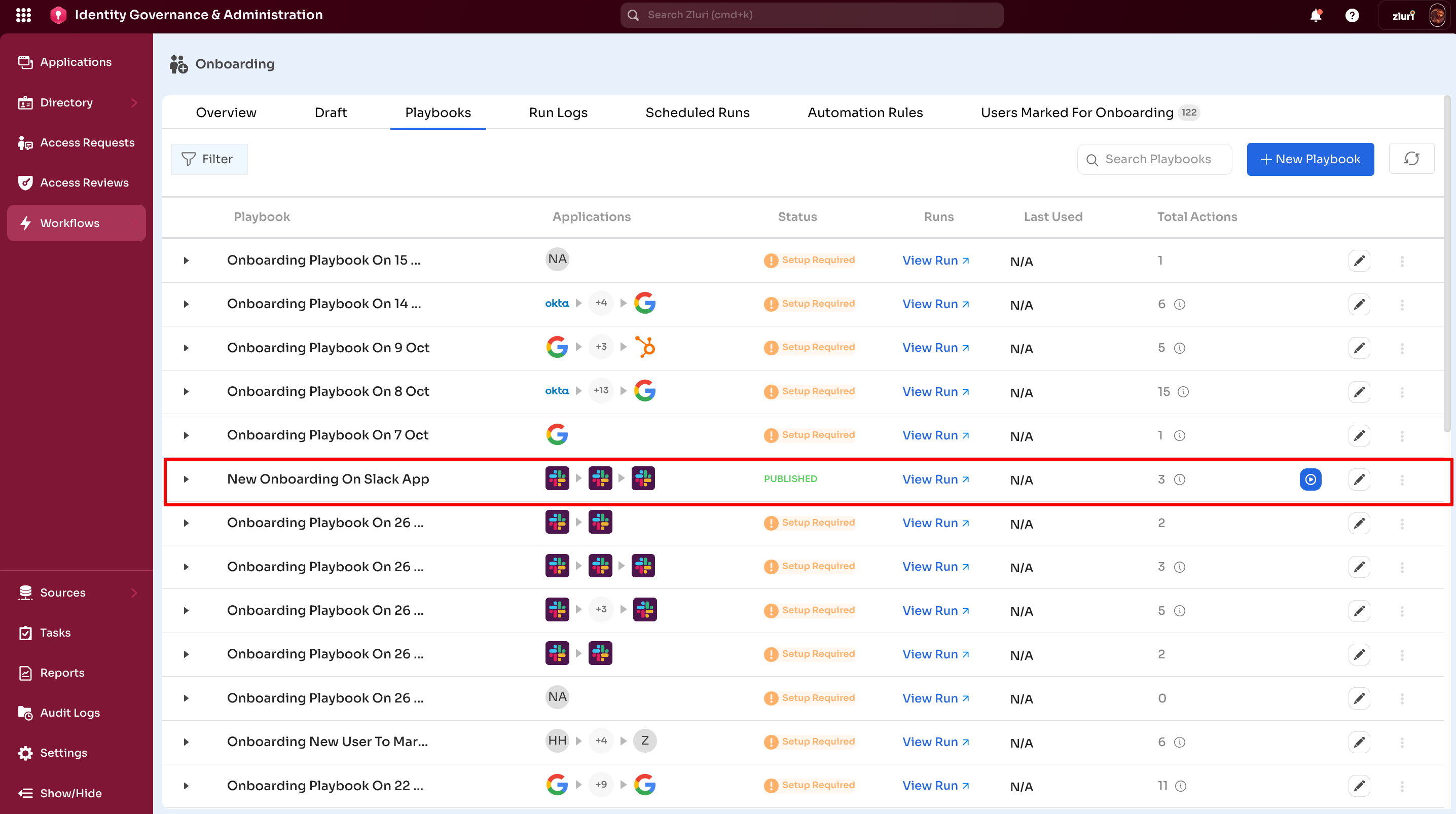1456x814 pixels.
Task: Open the app grid launcher icon
Action: [x=23, y=15]
